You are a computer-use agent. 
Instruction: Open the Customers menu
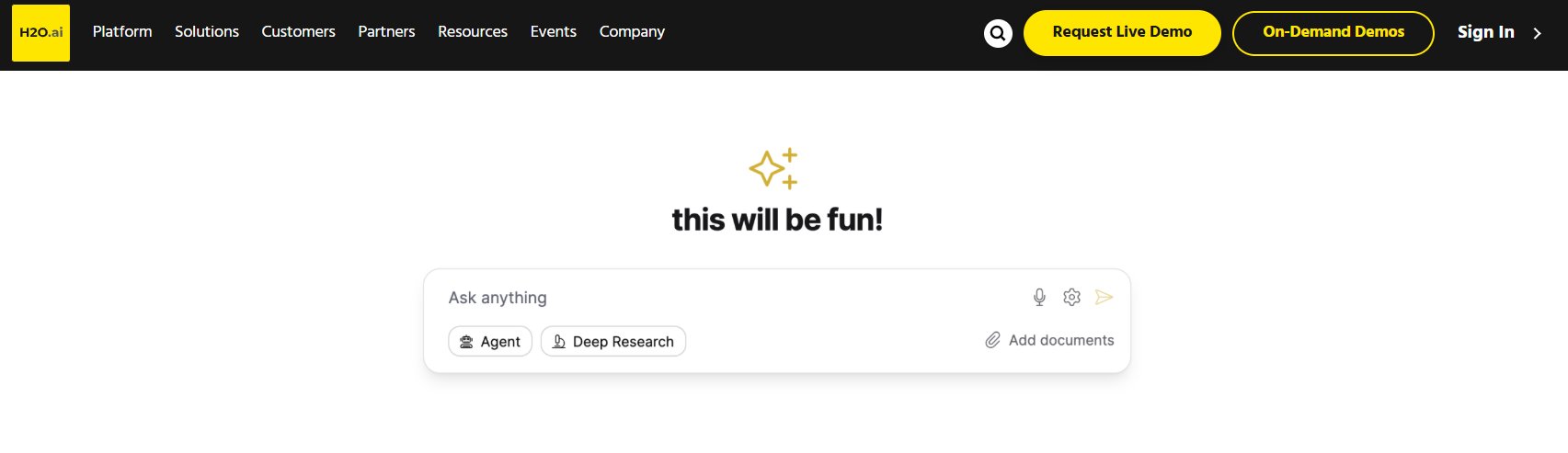298,31
